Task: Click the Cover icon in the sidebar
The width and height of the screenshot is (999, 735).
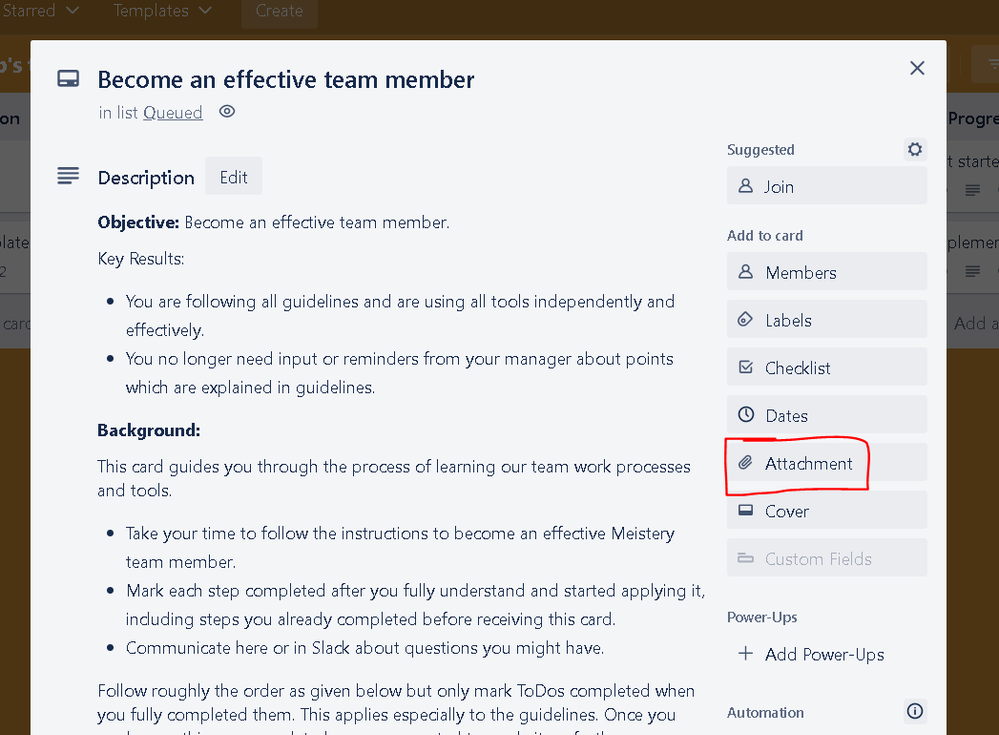Action: [745, 510]
